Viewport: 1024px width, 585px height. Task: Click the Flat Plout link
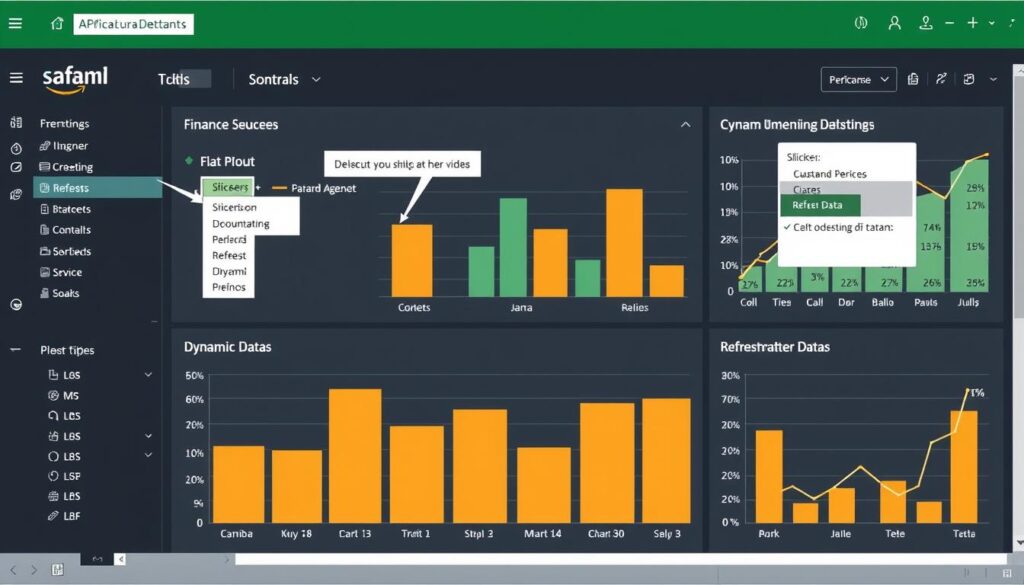[x=227, y=161]
